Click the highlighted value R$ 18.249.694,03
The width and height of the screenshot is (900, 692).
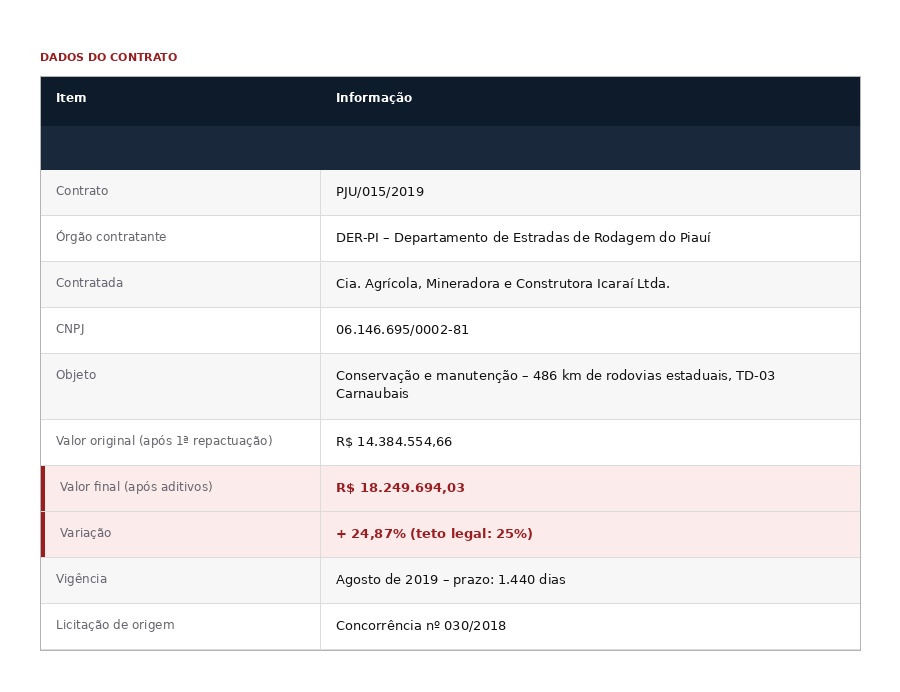pos(400,488)
